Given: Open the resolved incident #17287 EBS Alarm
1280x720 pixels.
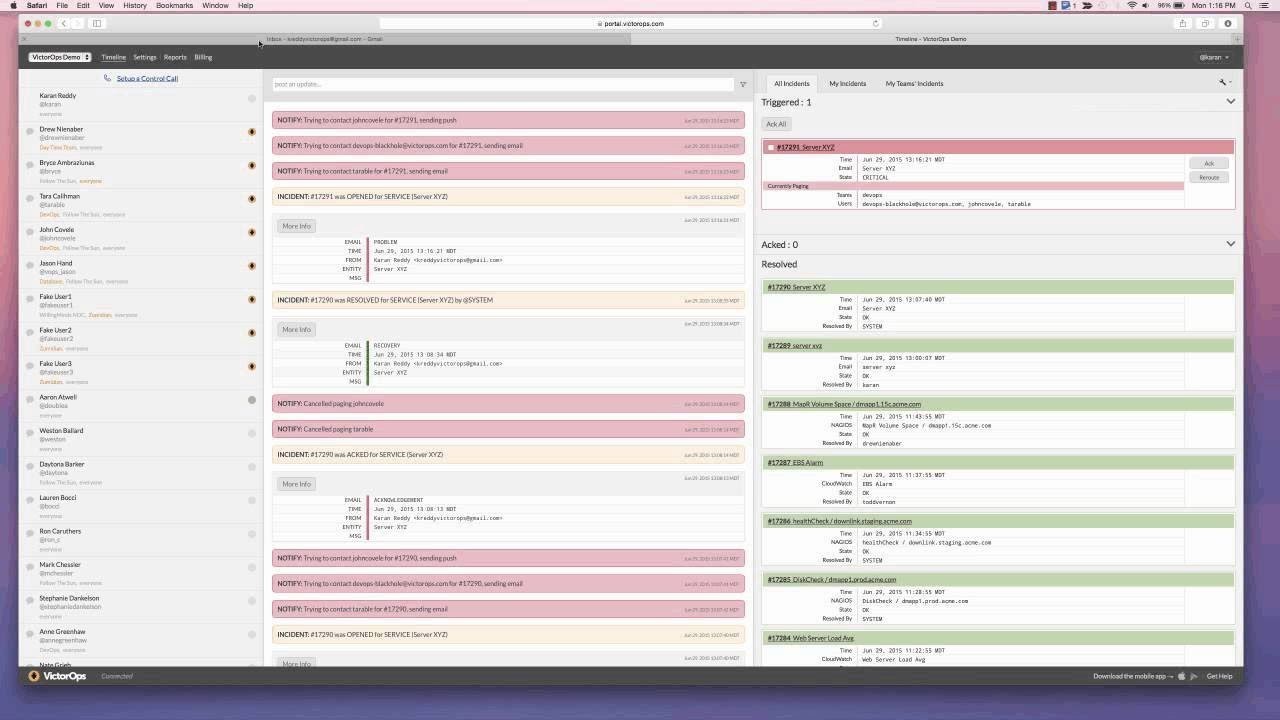Looking at the screenshot, I should 794,463.
